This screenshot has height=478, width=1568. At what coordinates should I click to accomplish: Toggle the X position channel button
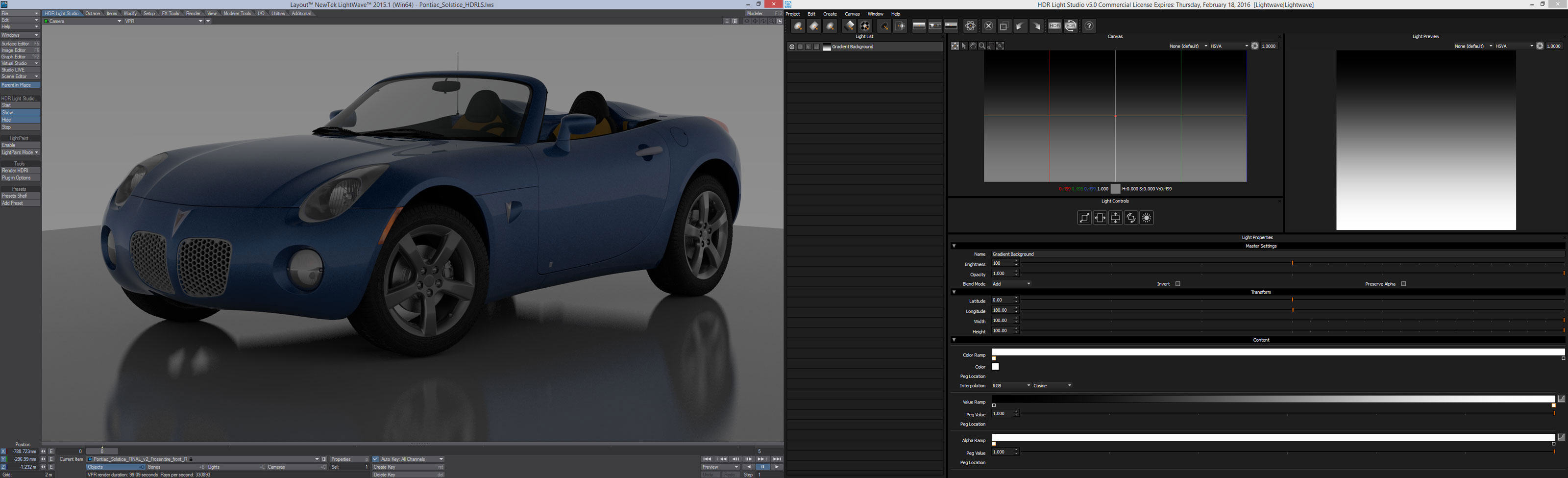point(3,451)
